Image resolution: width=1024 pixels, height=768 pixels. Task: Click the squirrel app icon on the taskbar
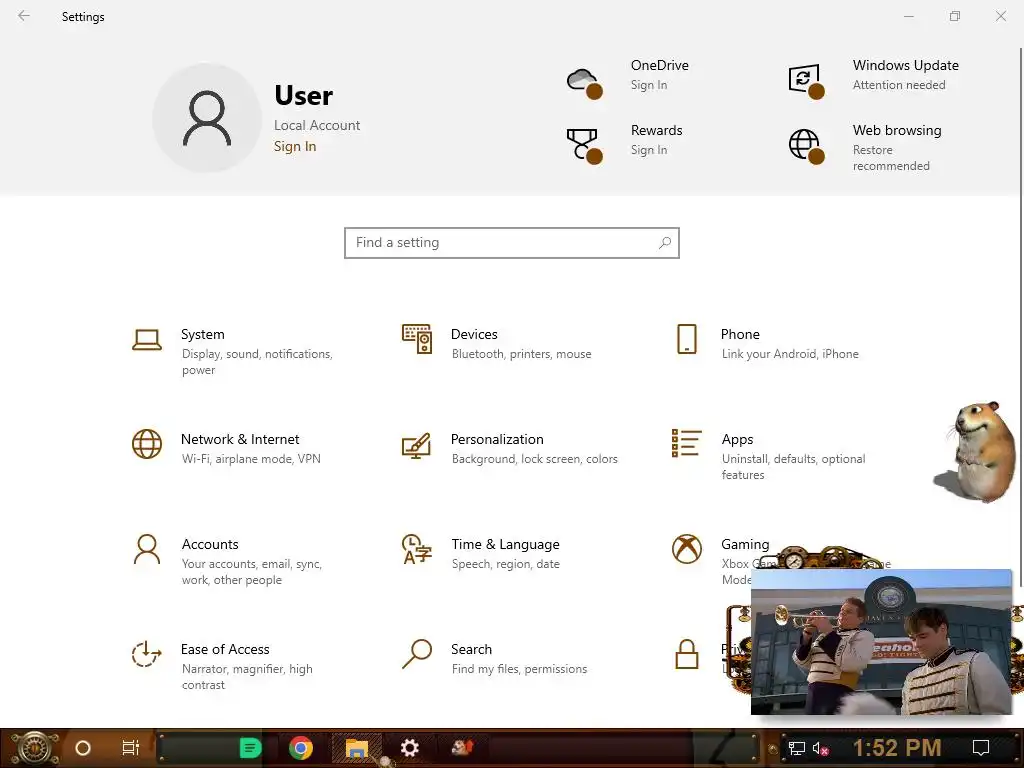click(462, 748)
